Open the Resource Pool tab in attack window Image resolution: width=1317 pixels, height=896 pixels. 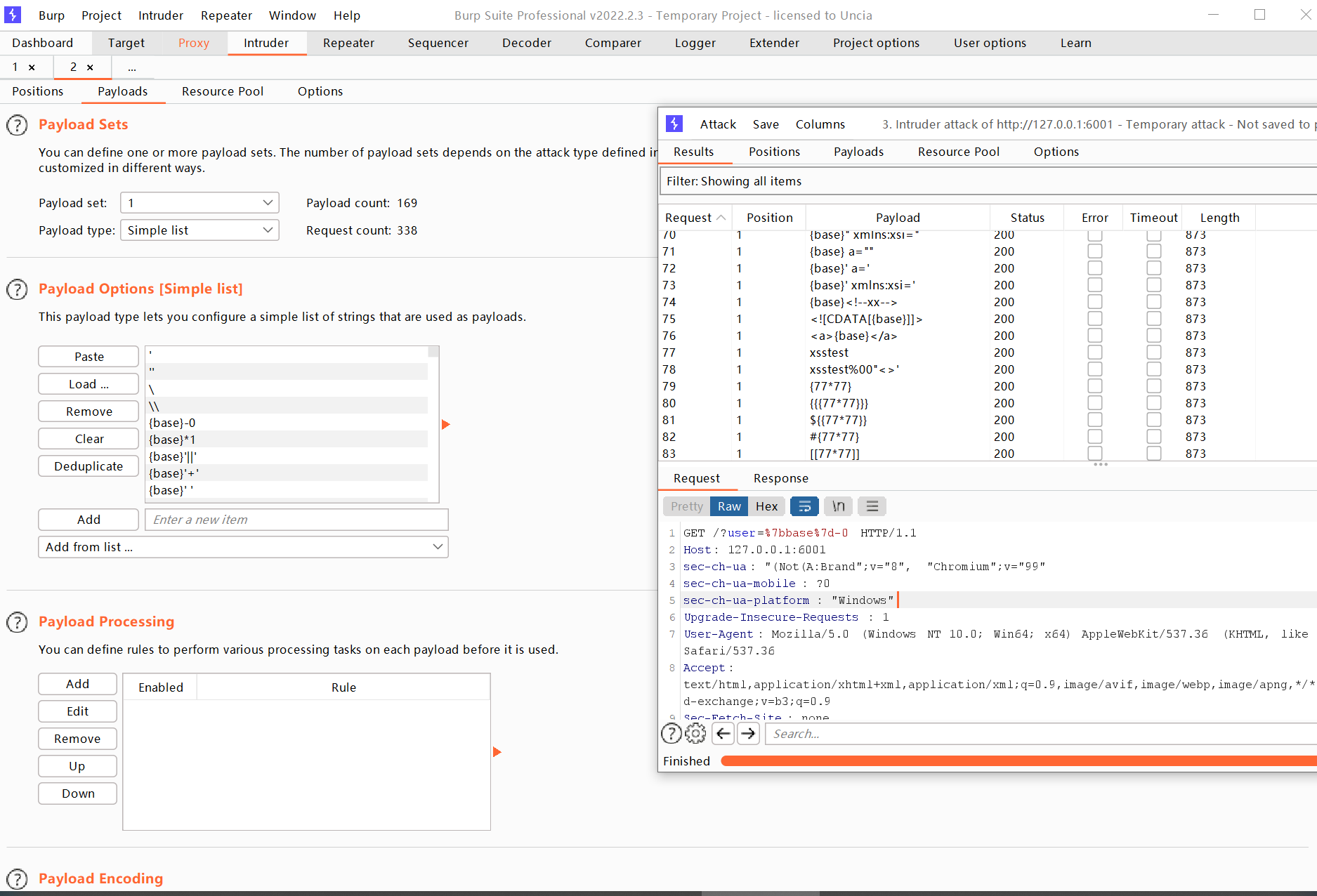click(958, 152)
